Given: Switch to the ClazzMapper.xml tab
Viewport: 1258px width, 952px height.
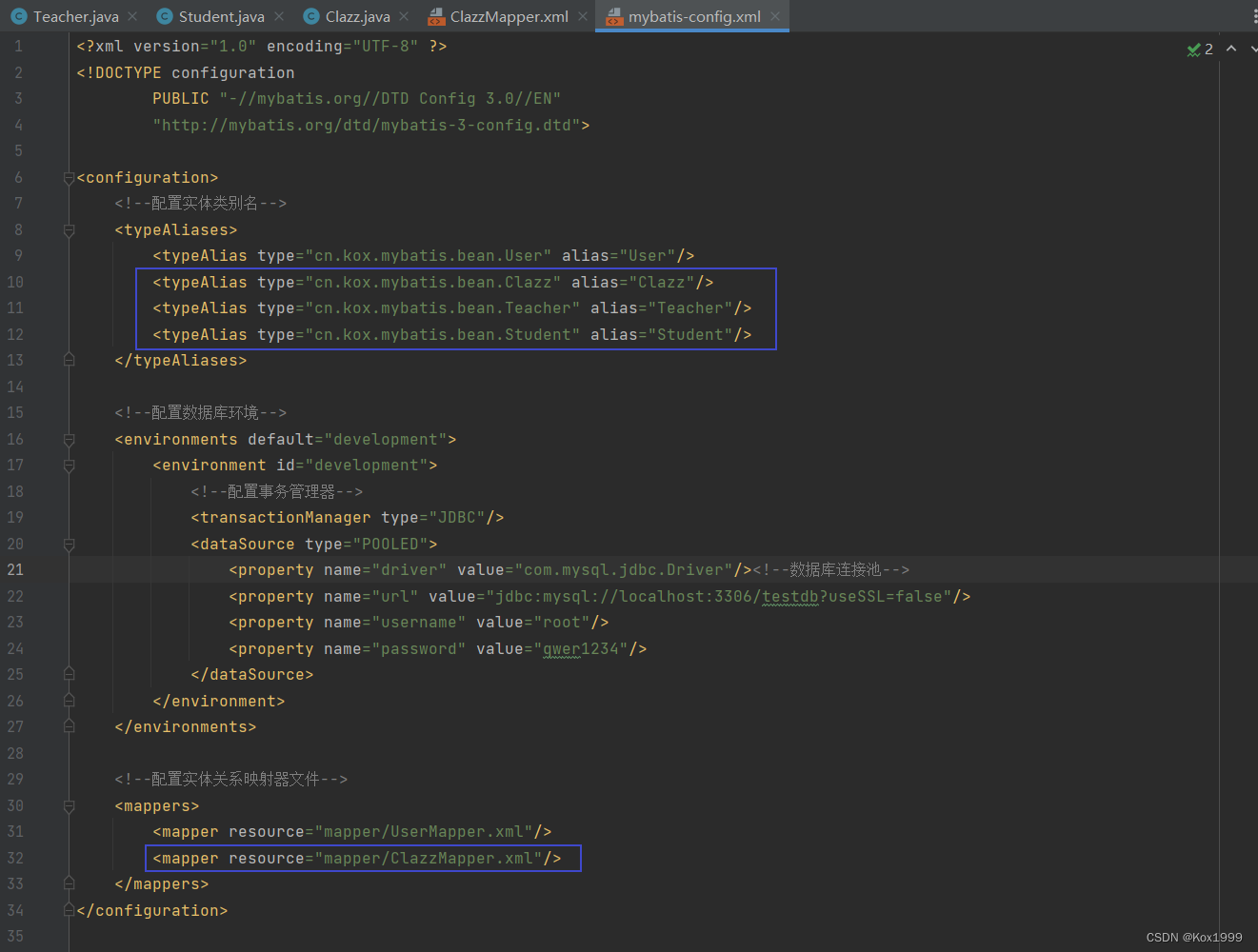Looking at the screenshot, I should (509, 16).
